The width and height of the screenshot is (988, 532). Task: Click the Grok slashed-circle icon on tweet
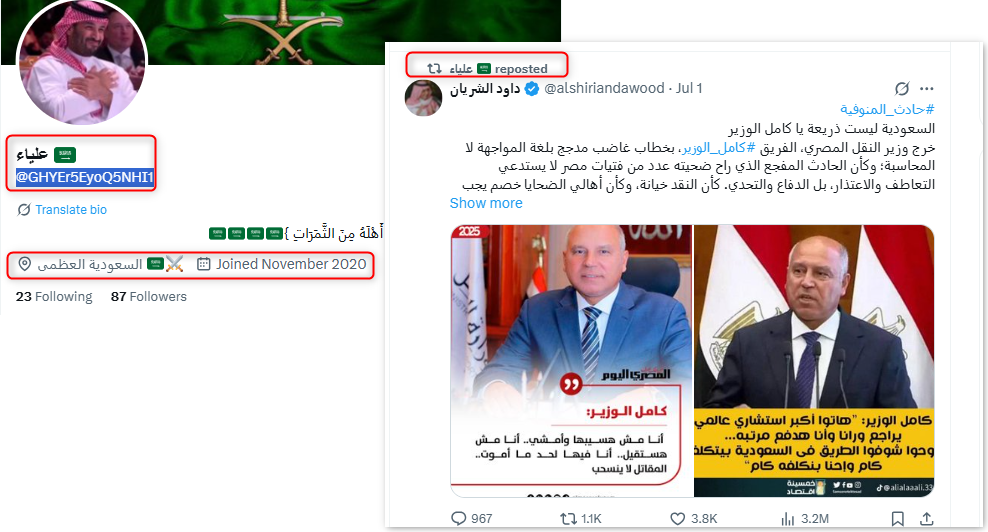click(x=902, y=89)
